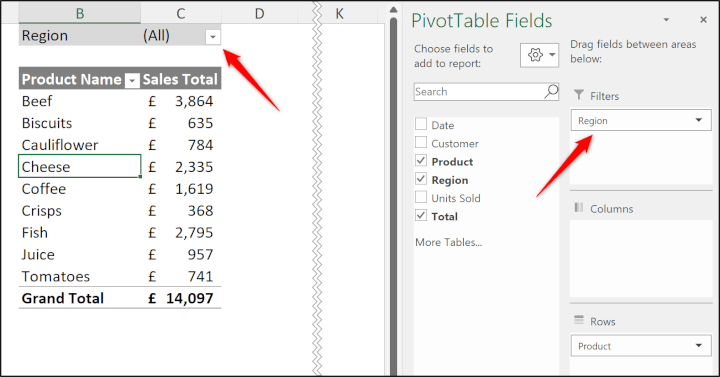This screenshot has height=377, width=720.
Task: Select column B header
Action: pyautogui.click(x=80, y=13)
